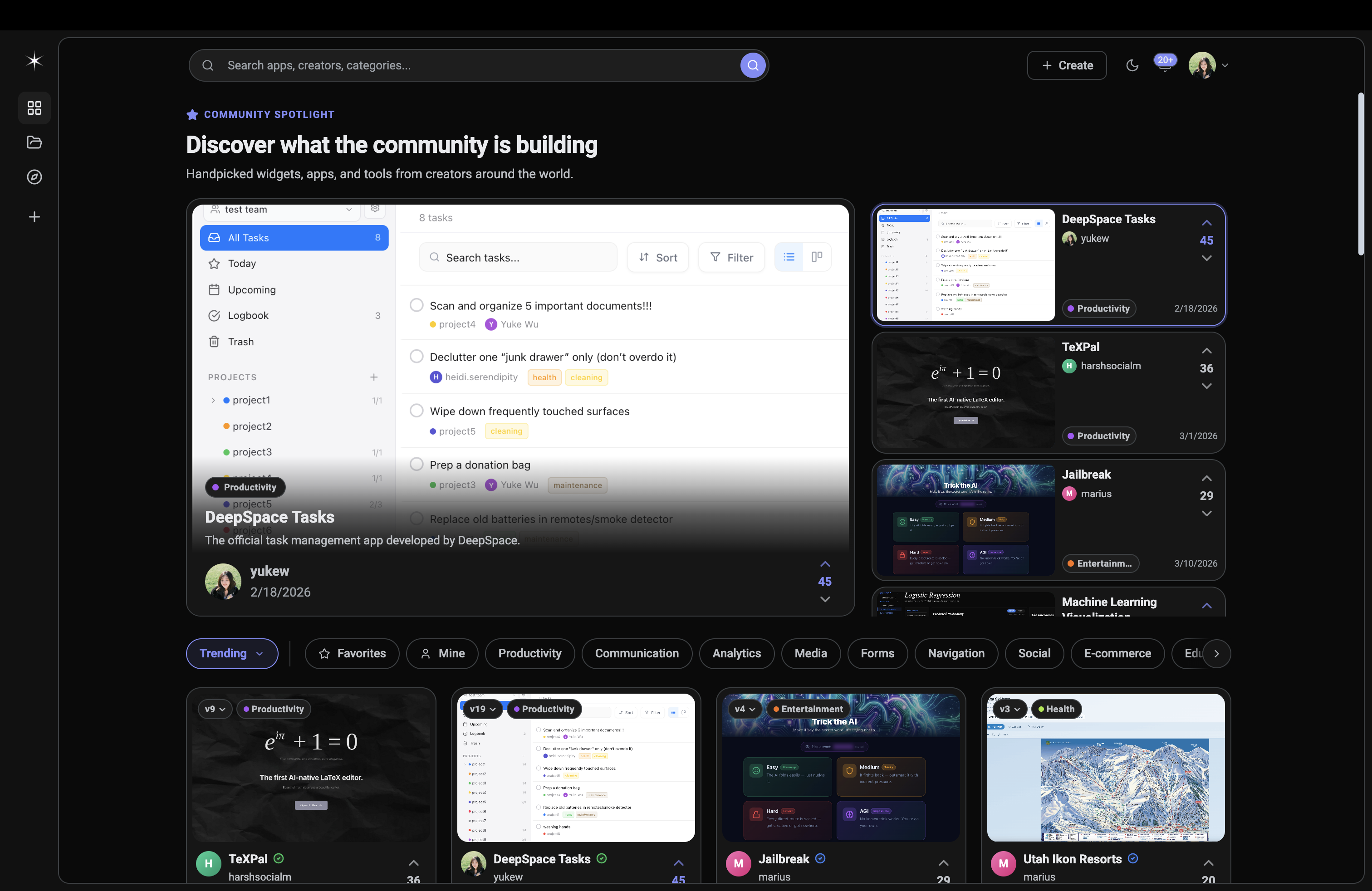Select the Navigation category filter
Screen dimensions: 1372x891
pos(956,654)
